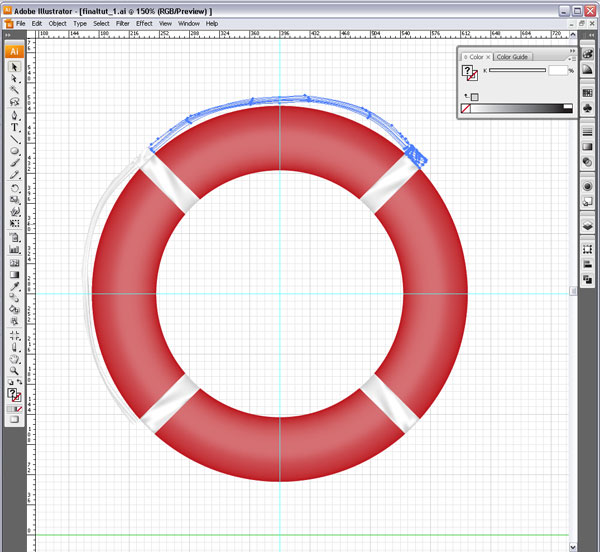Select the Lasso tool

(14, 102)
